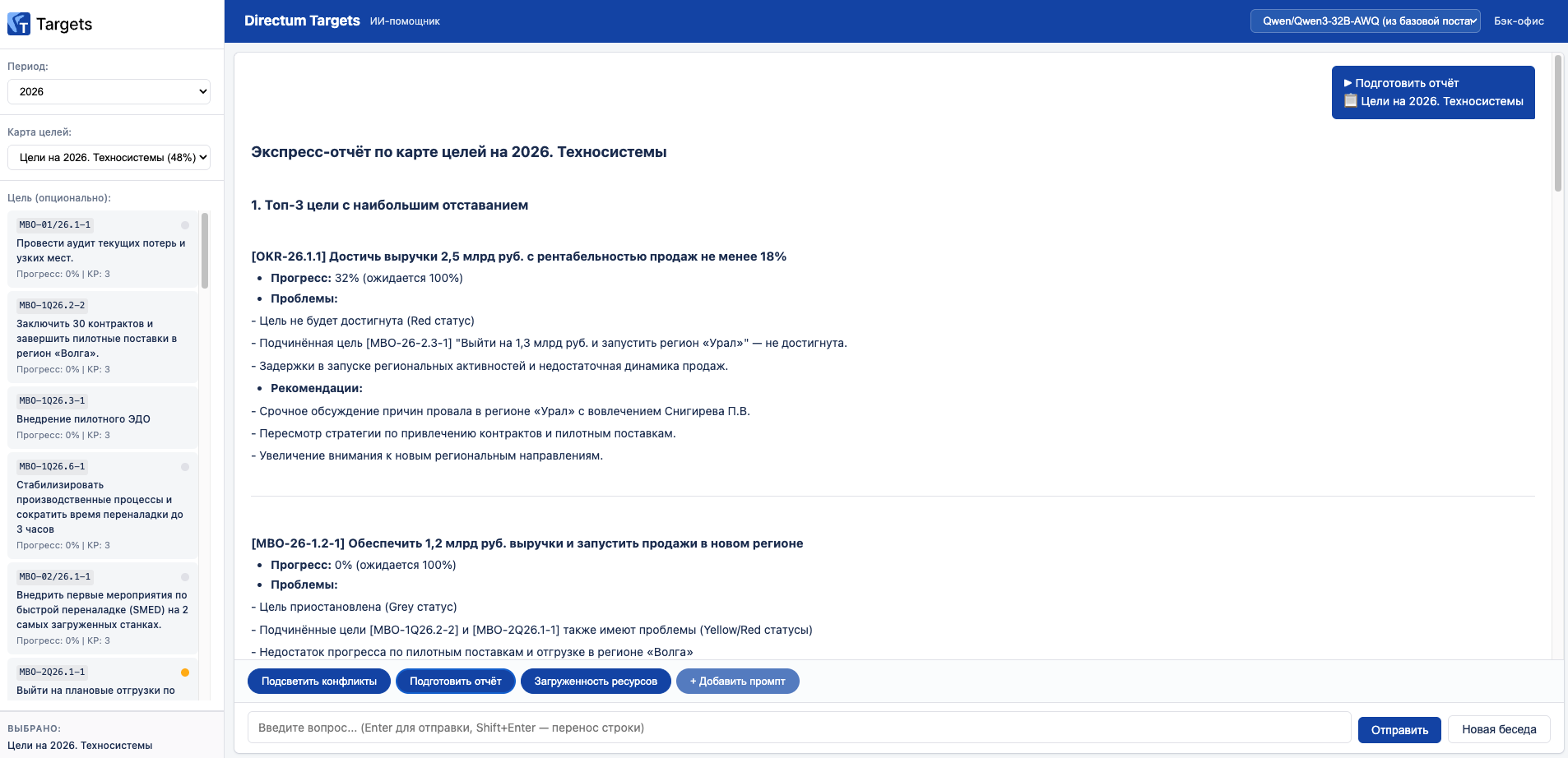The height and width of the screenshot is (758, 1568).
Task: Click the "Загруженность ресурсов" prompt button
Action: pyautogui.click(x=596, y=682)
